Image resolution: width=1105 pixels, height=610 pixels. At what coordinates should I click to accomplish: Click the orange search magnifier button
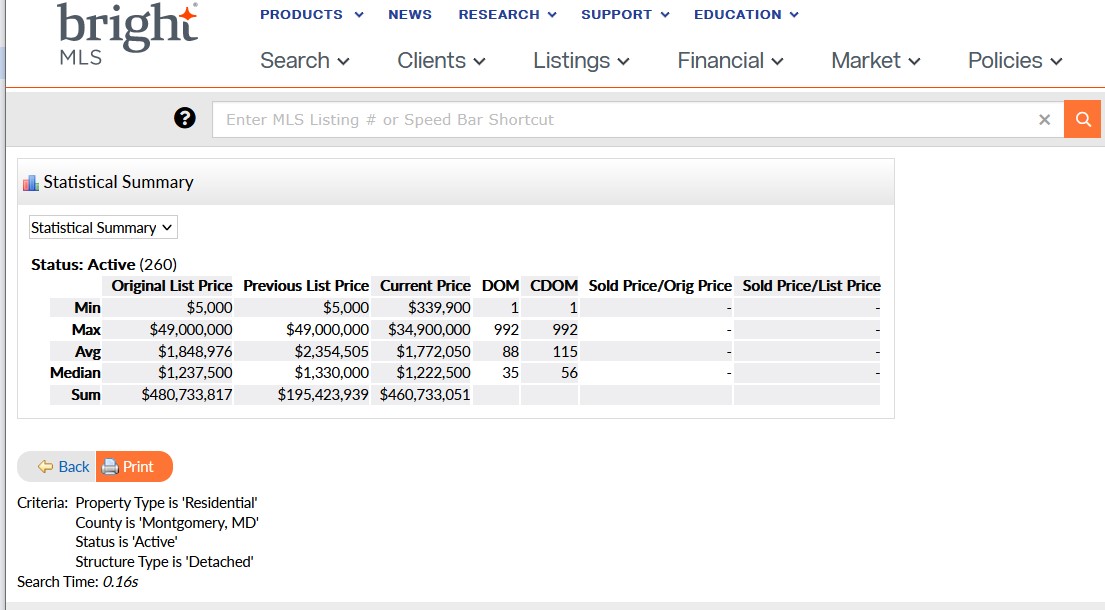1082,119
